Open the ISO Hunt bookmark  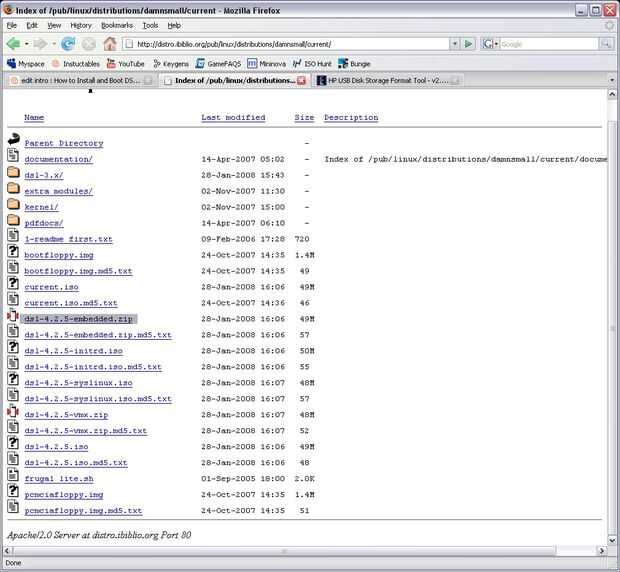(312, 64)
